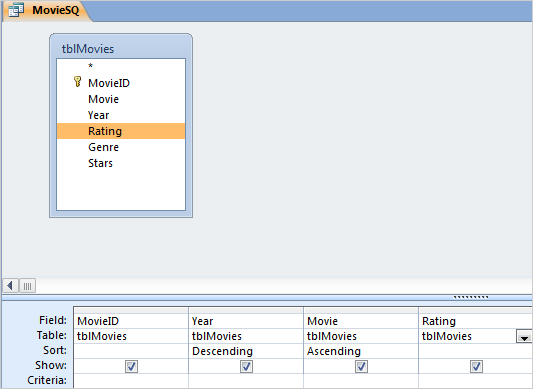Viewport: 533px width, 389px height.
Task: Click the primary key icon beside MovieID
Action: point(78,82)
